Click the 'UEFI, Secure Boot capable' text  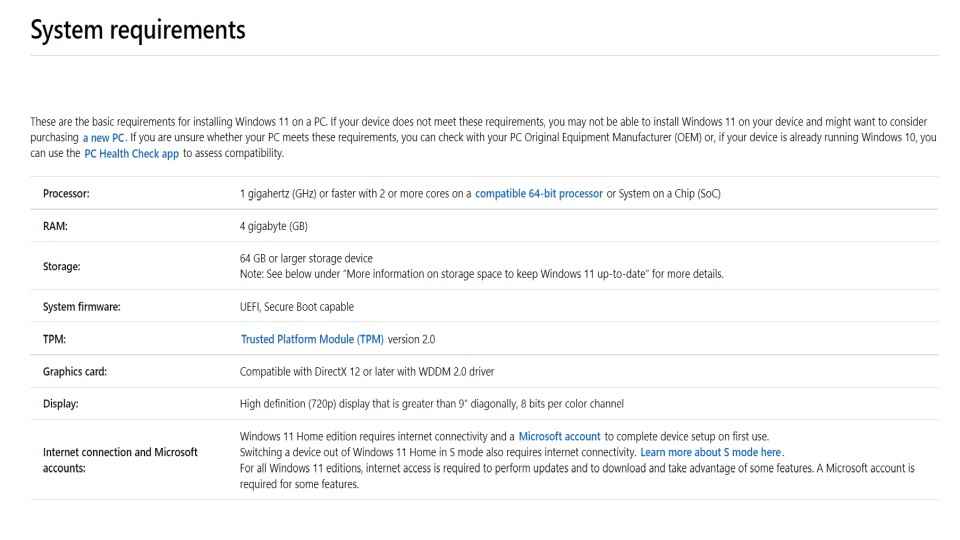tap(297, 307)
